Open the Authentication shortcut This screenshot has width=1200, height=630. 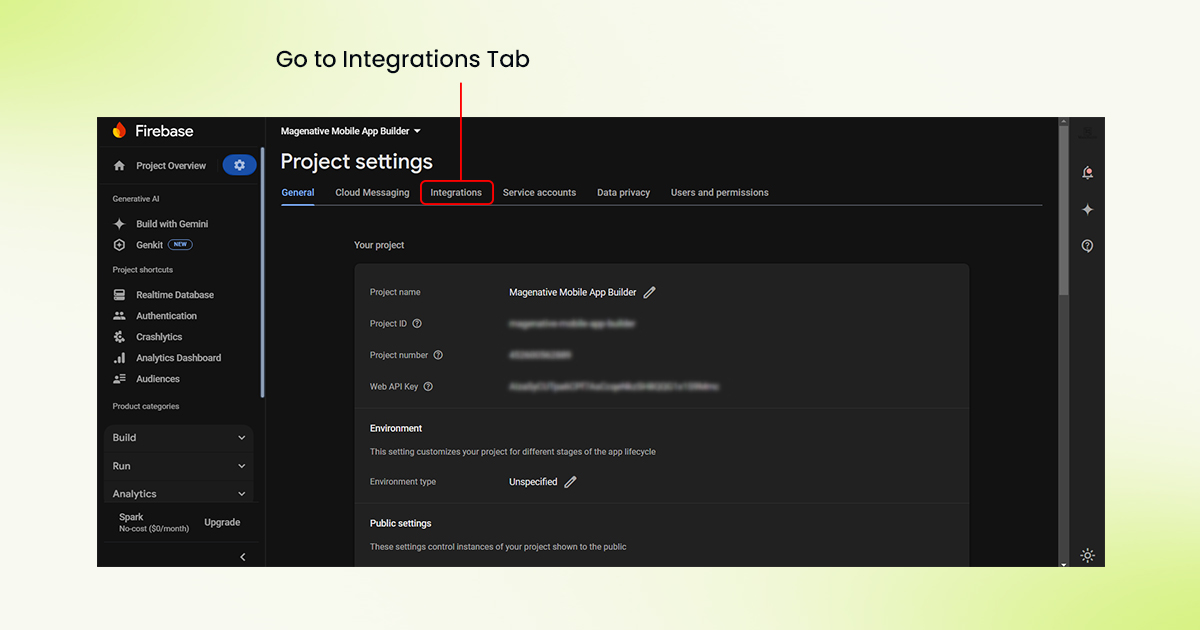point(167,315)
